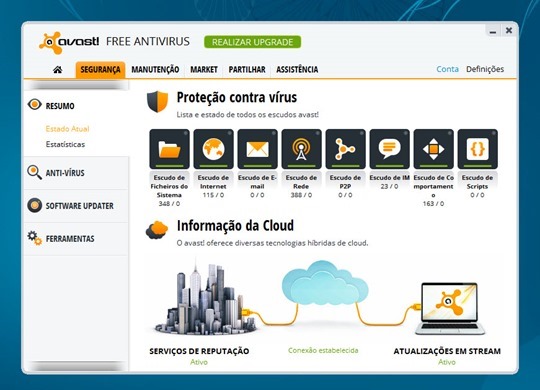Screen dimensions: 540x390
Task: Open the Market tab
Action: pos(204,70)
